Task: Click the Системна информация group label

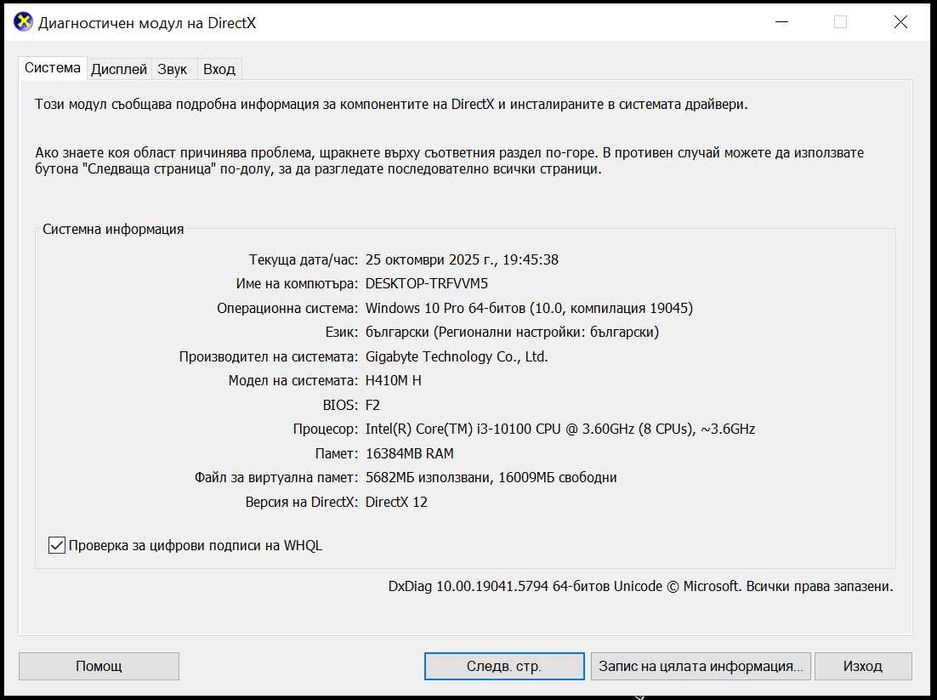Action: tap(113, 229)
